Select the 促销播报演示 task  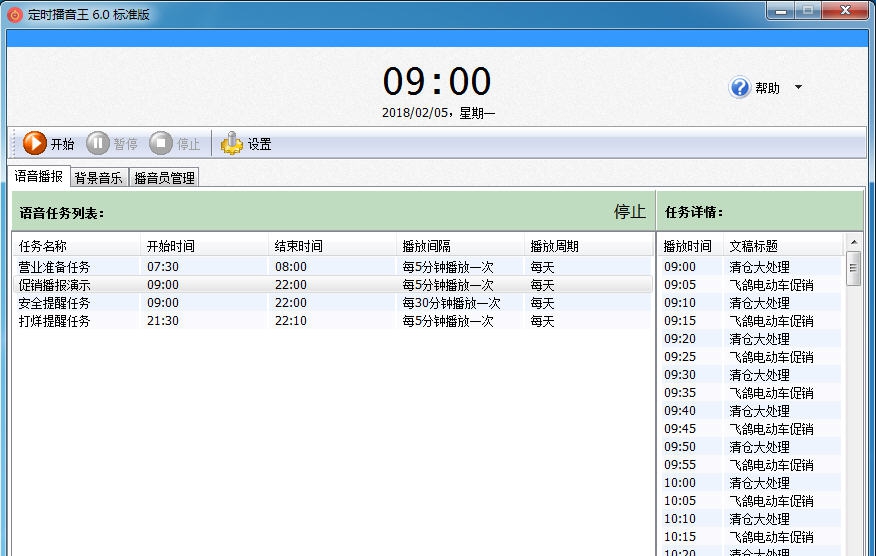coord(332,284)
